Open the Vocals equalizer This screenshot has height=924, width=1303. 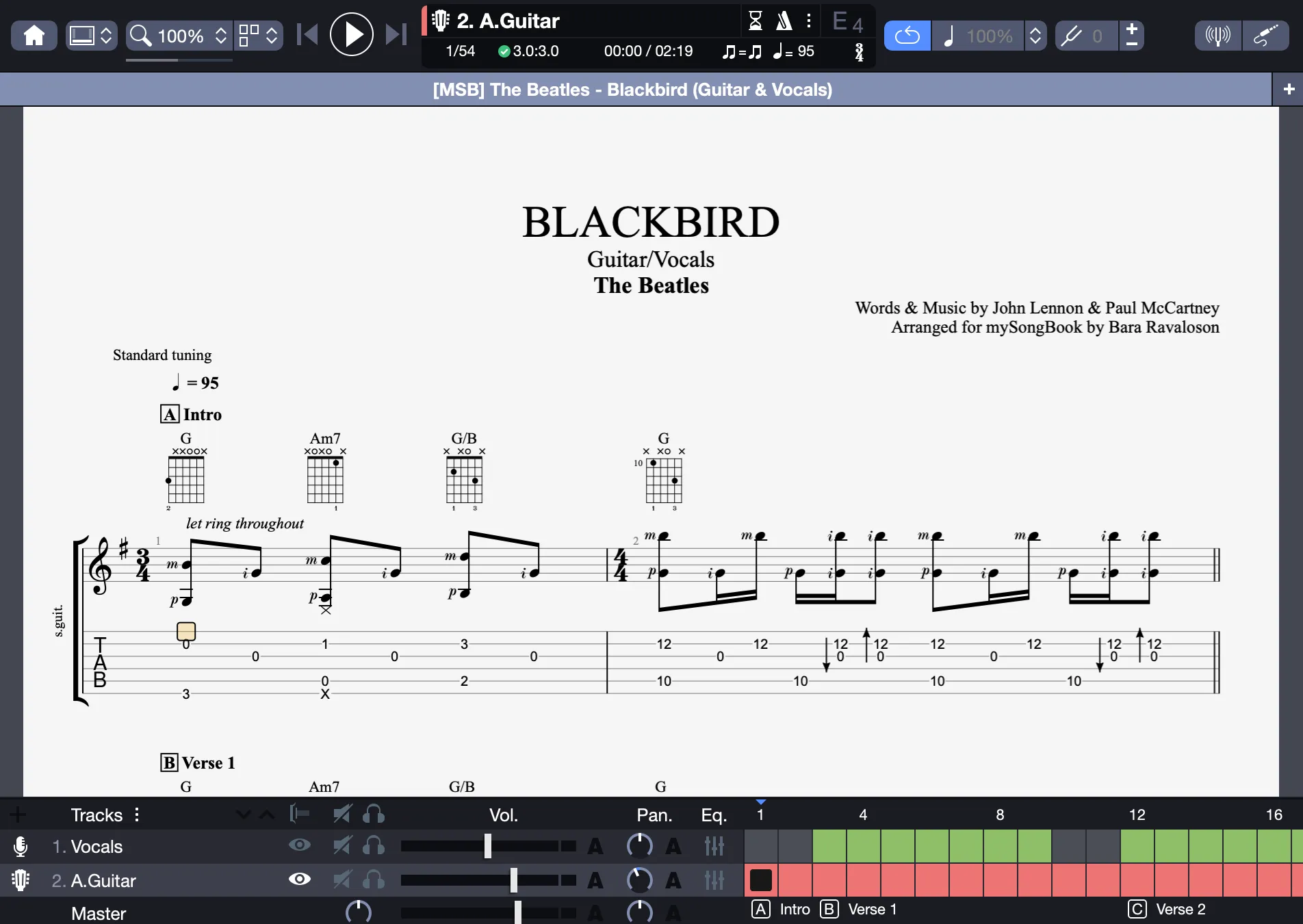coord(714,846)
